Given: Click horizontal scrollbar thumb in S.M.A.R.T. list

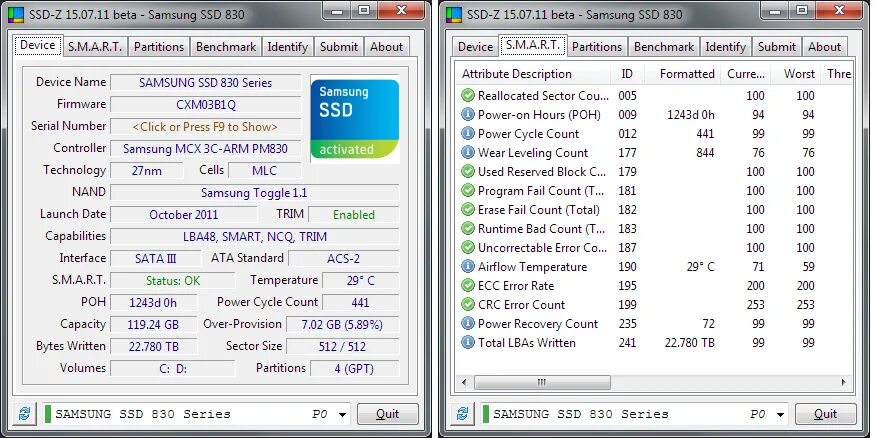Looking at the screenshot, I should 542,382.
